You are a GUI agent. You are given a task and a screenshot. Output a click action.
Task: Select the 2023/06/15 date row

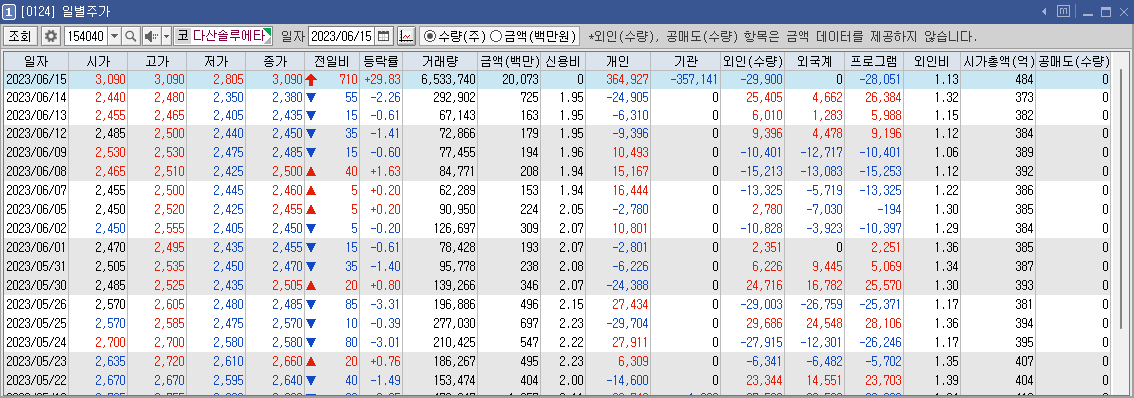click(557, 79)
